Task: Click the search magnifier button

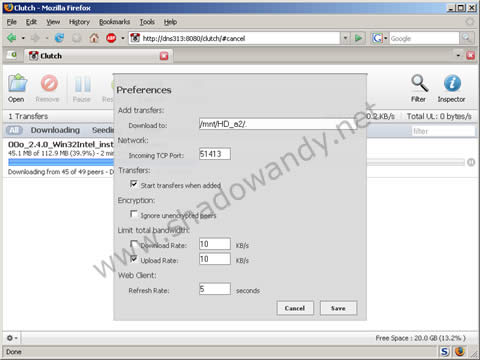Action: coord(467,38)
